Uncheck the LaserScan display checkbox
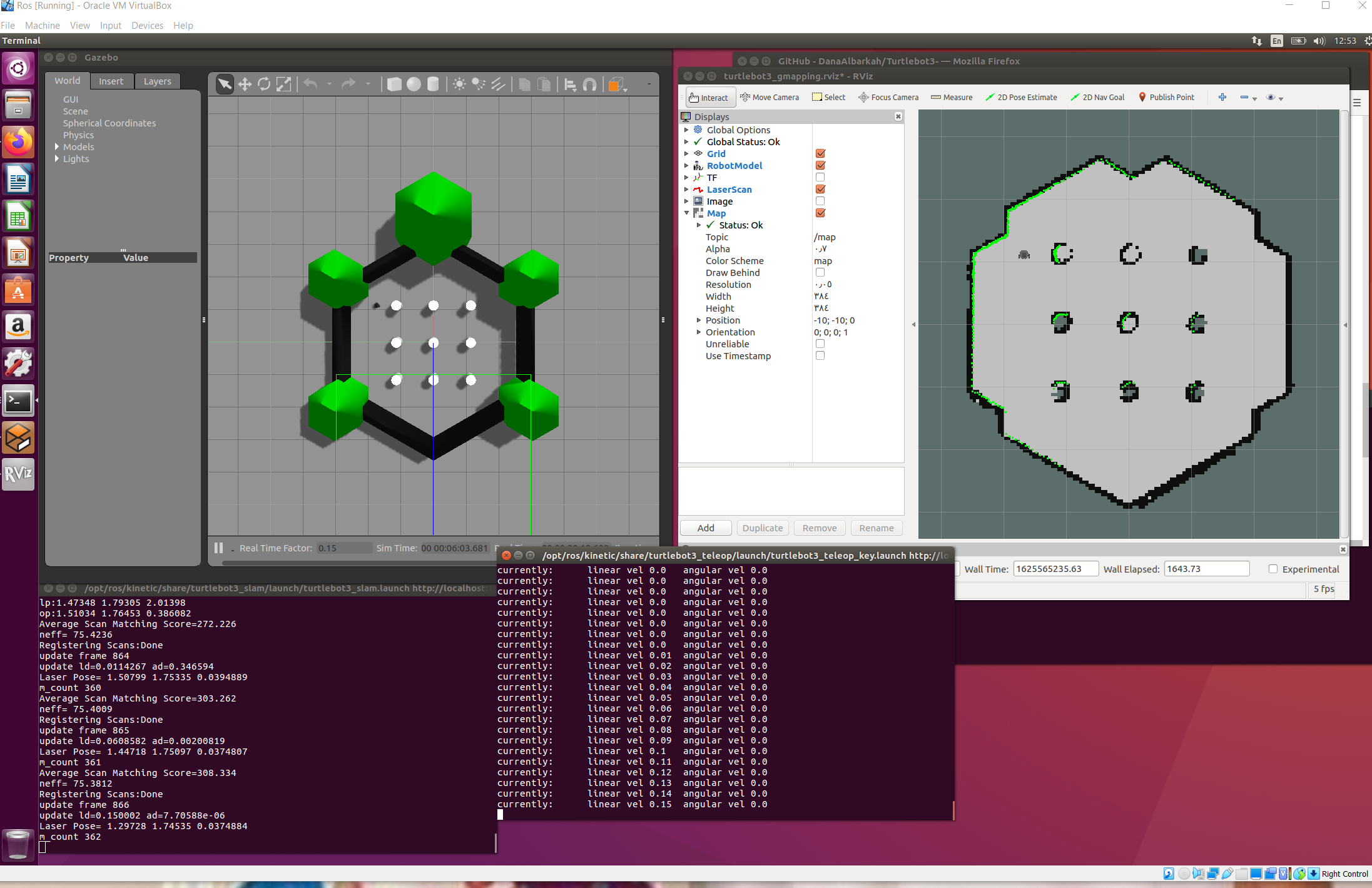The image size is (1372, 888). (x=820, y=188)
